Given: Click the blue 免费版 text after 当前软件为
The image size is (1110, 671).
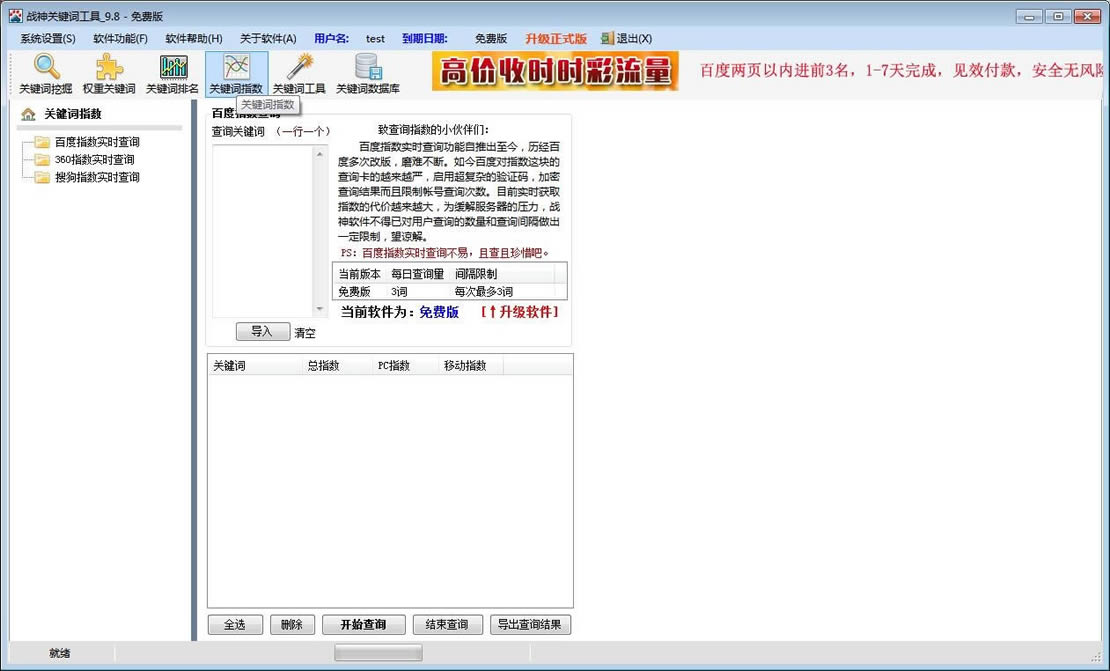Looking at the screenshot, I should [439, 312].
